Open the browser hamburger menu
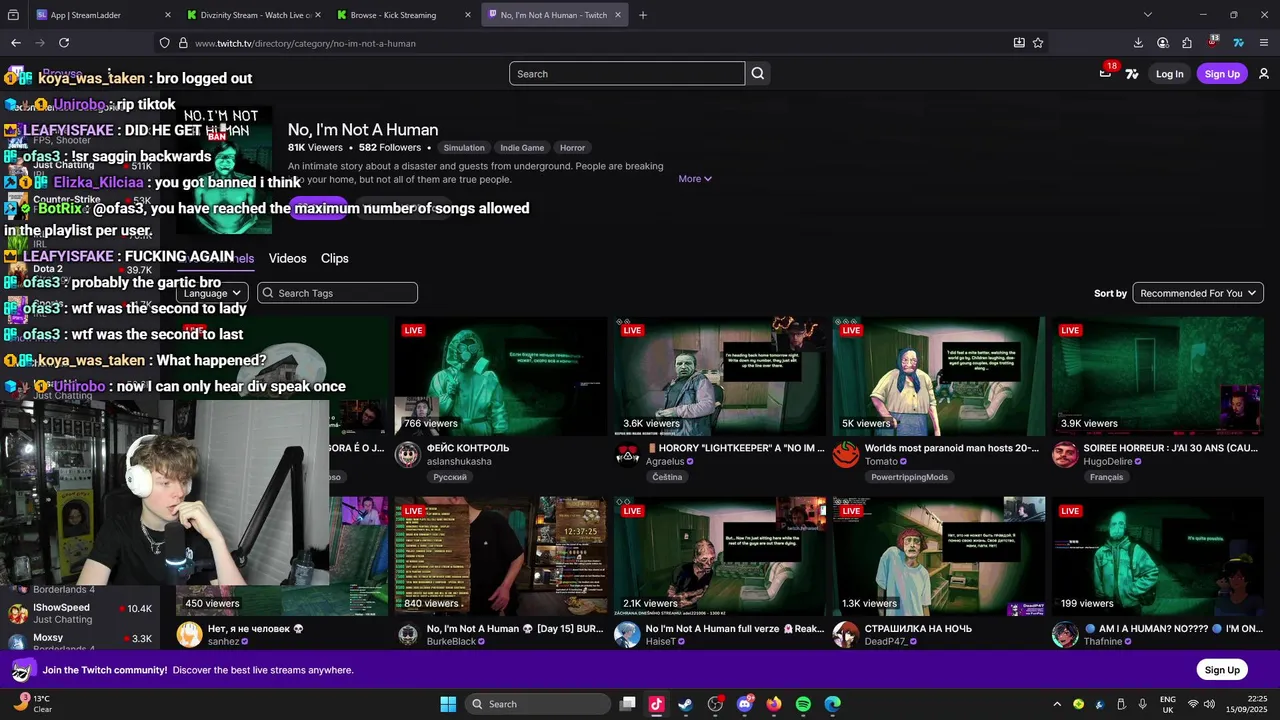 (x=1264, y=43)
